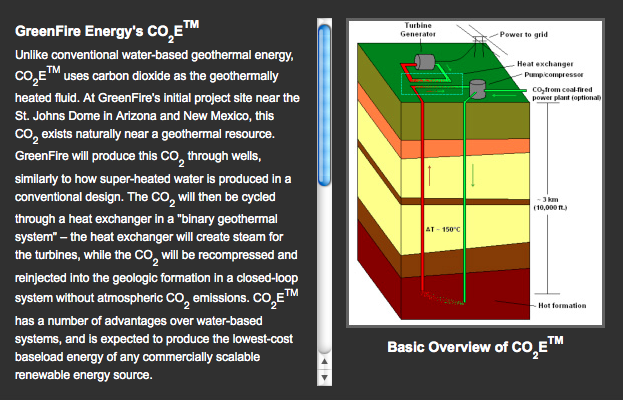This screenshot has height=400, width=623.
Task: Click the scrollbar track below the blue thumb
Action: pyautogui.click(x=324, y=270)
